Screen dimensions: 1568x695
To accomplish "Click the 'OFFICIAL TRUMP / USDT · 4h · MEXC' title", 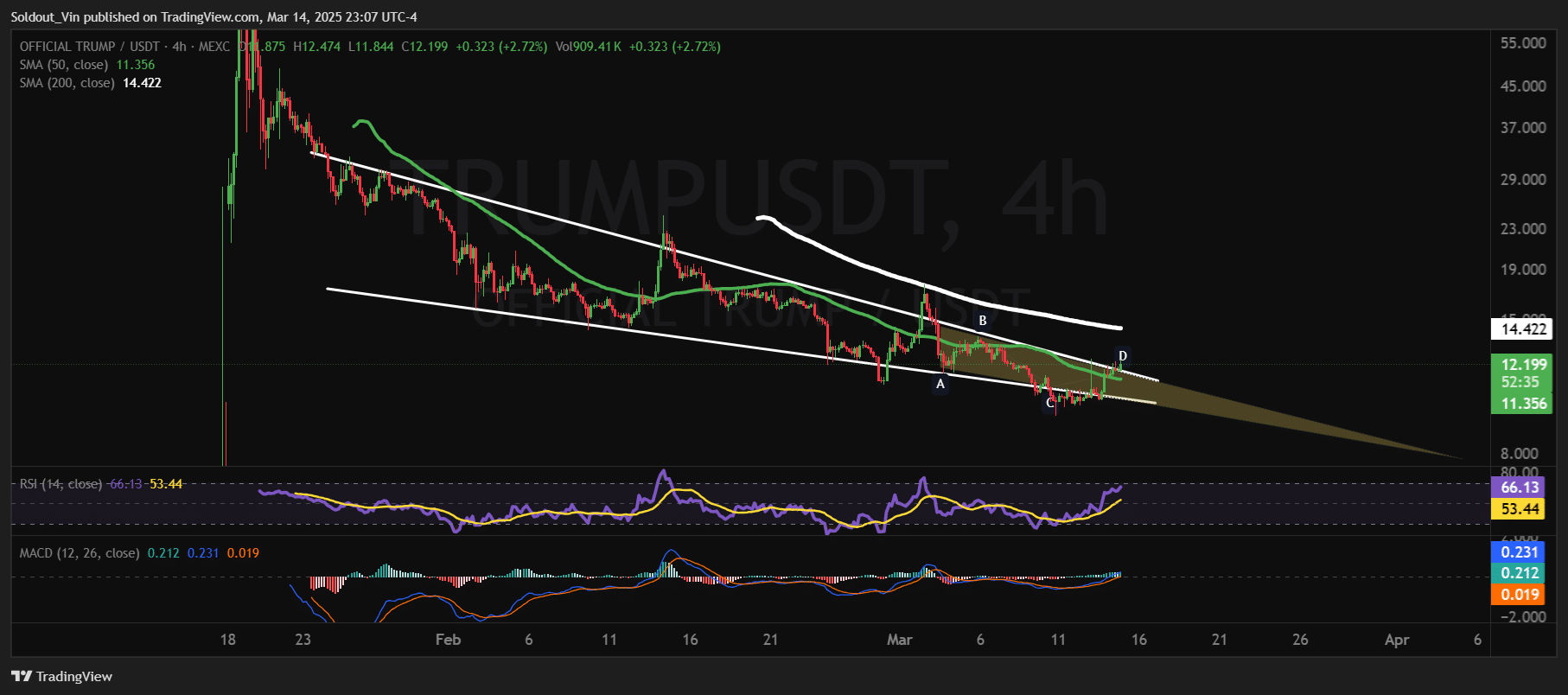I will click(x=124, y=47).
